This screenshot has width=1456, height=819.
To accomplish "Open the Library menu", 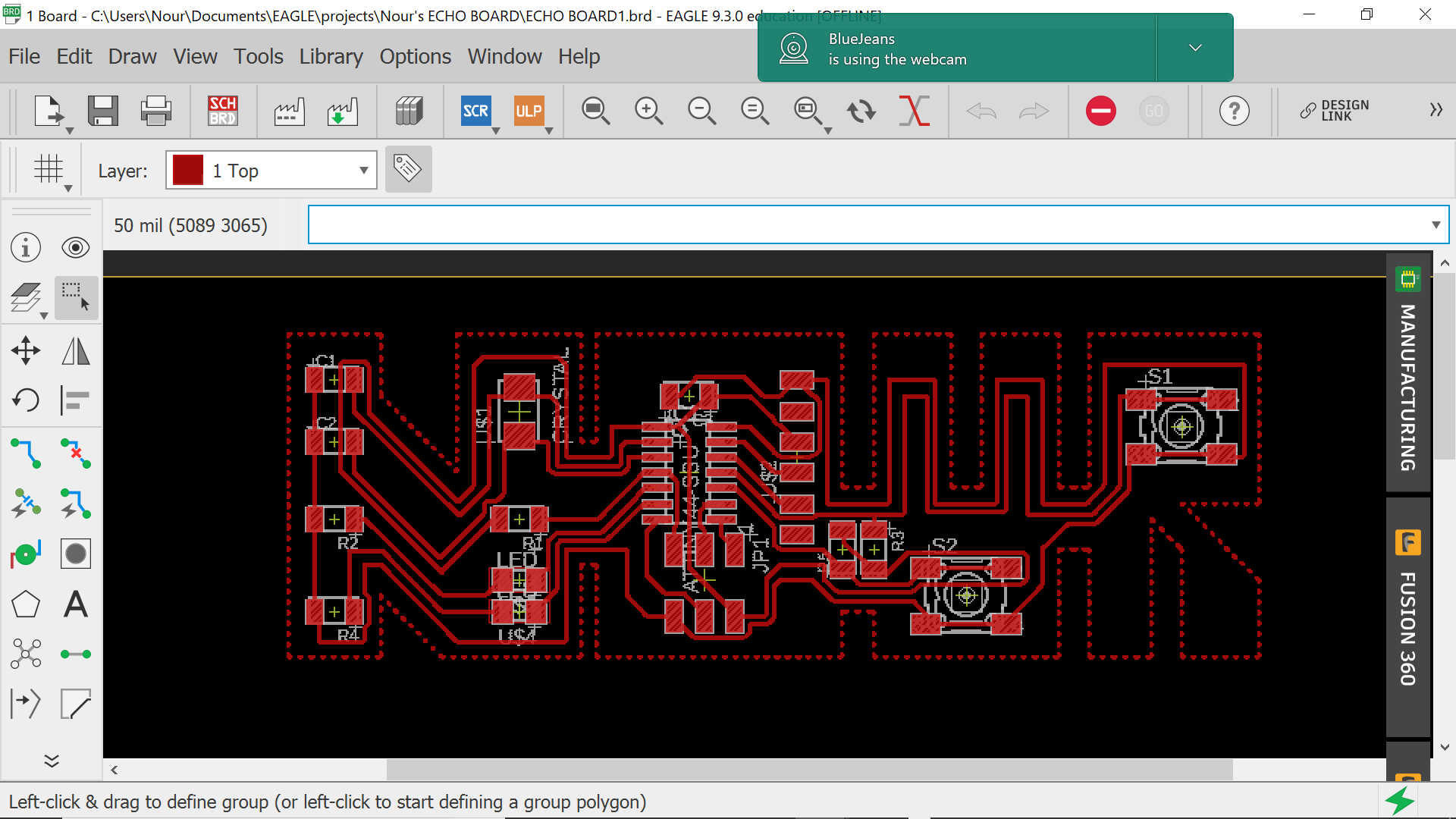I will 331,56.
